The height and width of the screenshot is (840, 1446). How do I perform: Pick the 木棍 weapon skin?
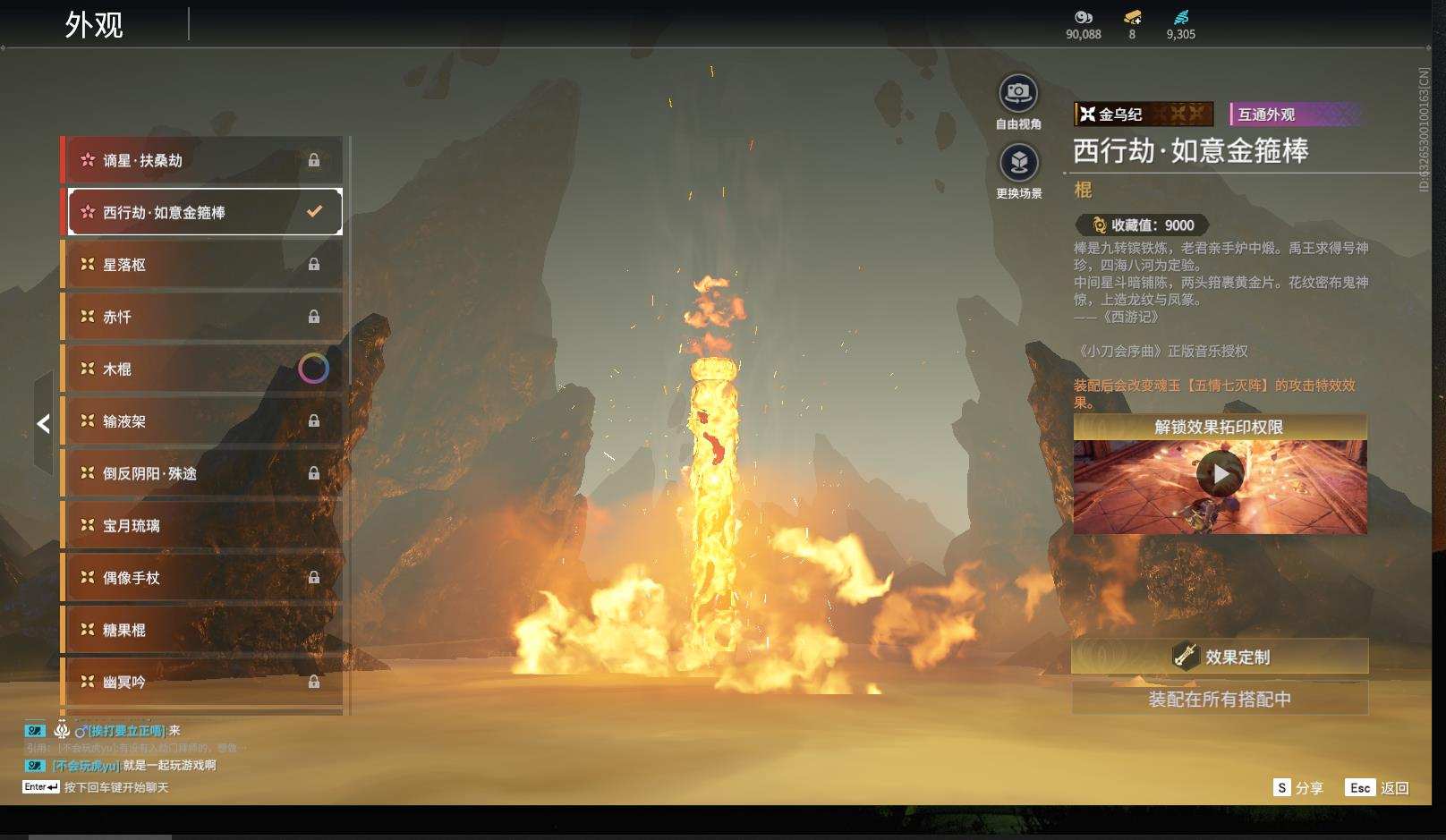(x=202, y=369)
